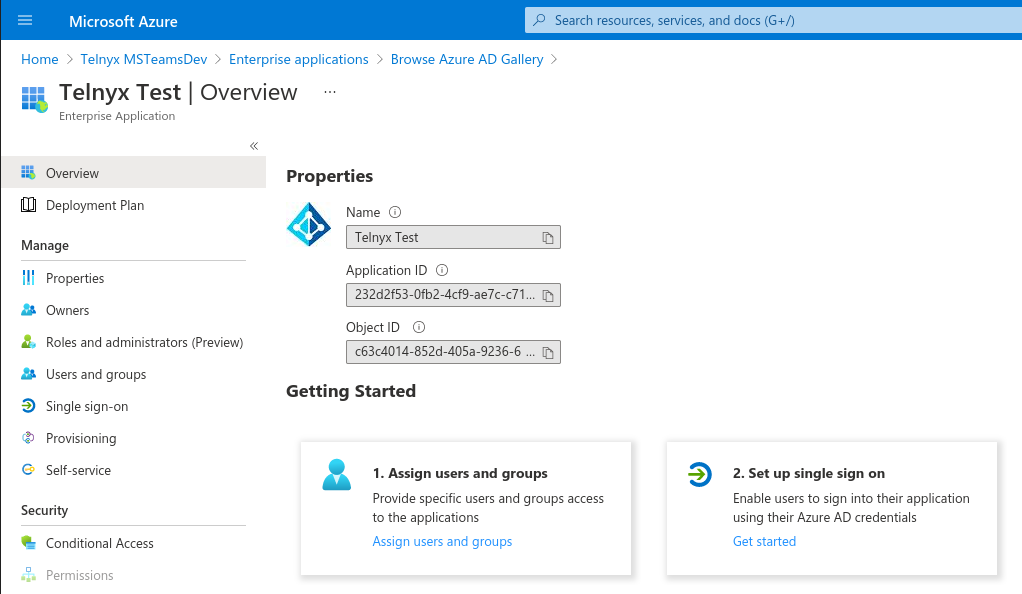The width and height of the screenshot is (1022, 594).
Task: Go to Telnyx MSTeamsDev breadcrumb
Action: click(143, 59)
